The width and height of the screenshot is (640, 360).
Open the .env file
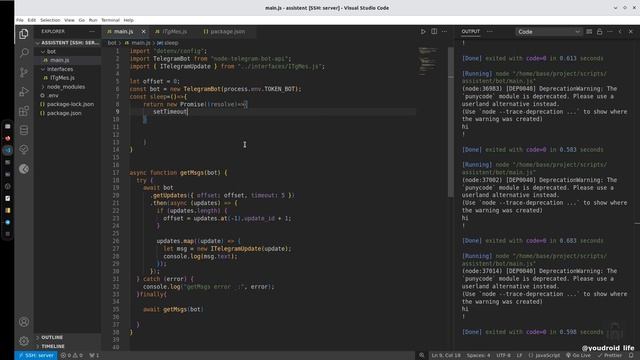coord(67,96)
